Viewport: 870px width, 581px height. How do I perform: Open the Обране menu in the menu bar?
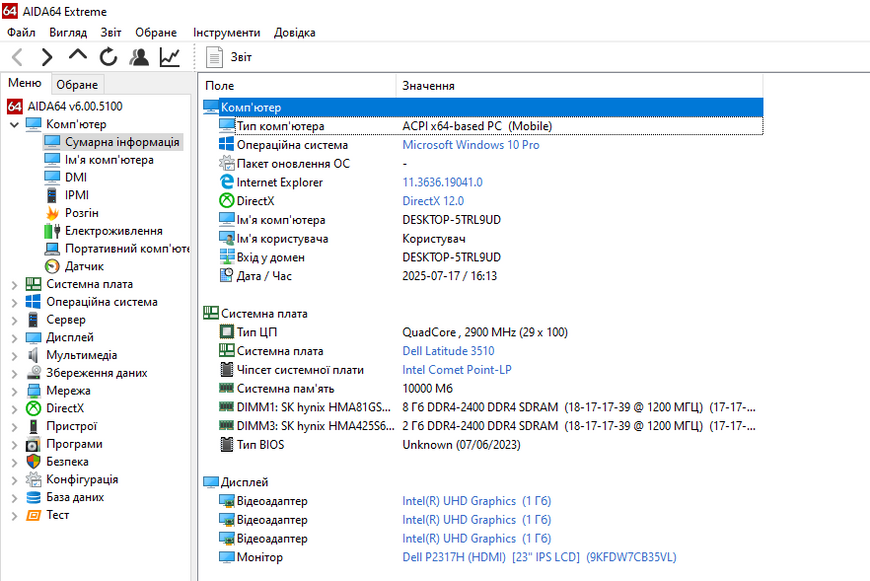click(x=156, y=32)
